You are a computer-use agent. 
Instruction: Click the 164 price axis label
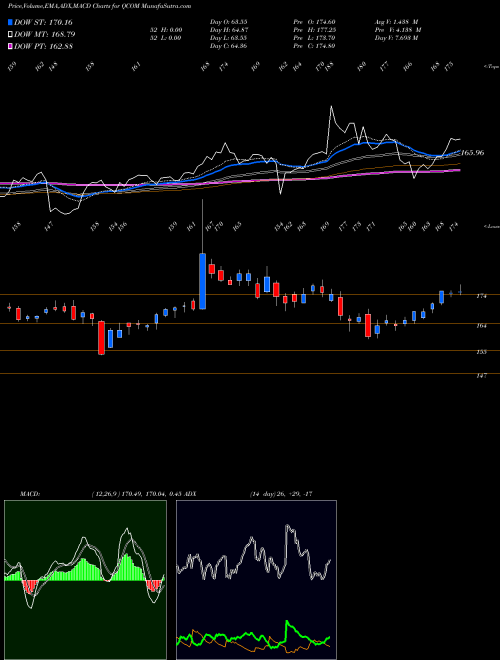pyautogui.click(x=481, y=325)
